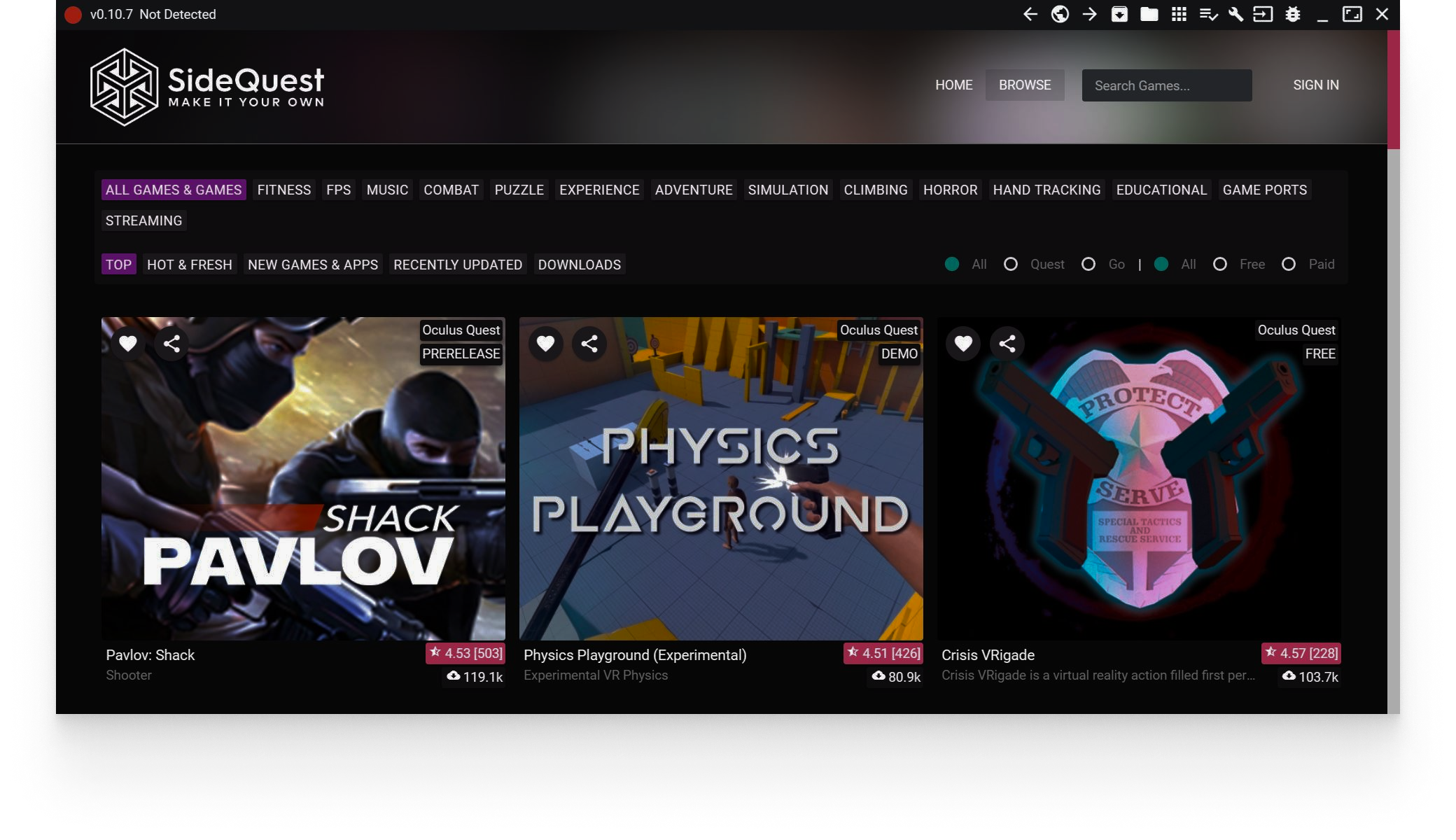Filter by EDUCATIONAL category
Viewport: 1456px width, 840px height.
pos(1162,190)
